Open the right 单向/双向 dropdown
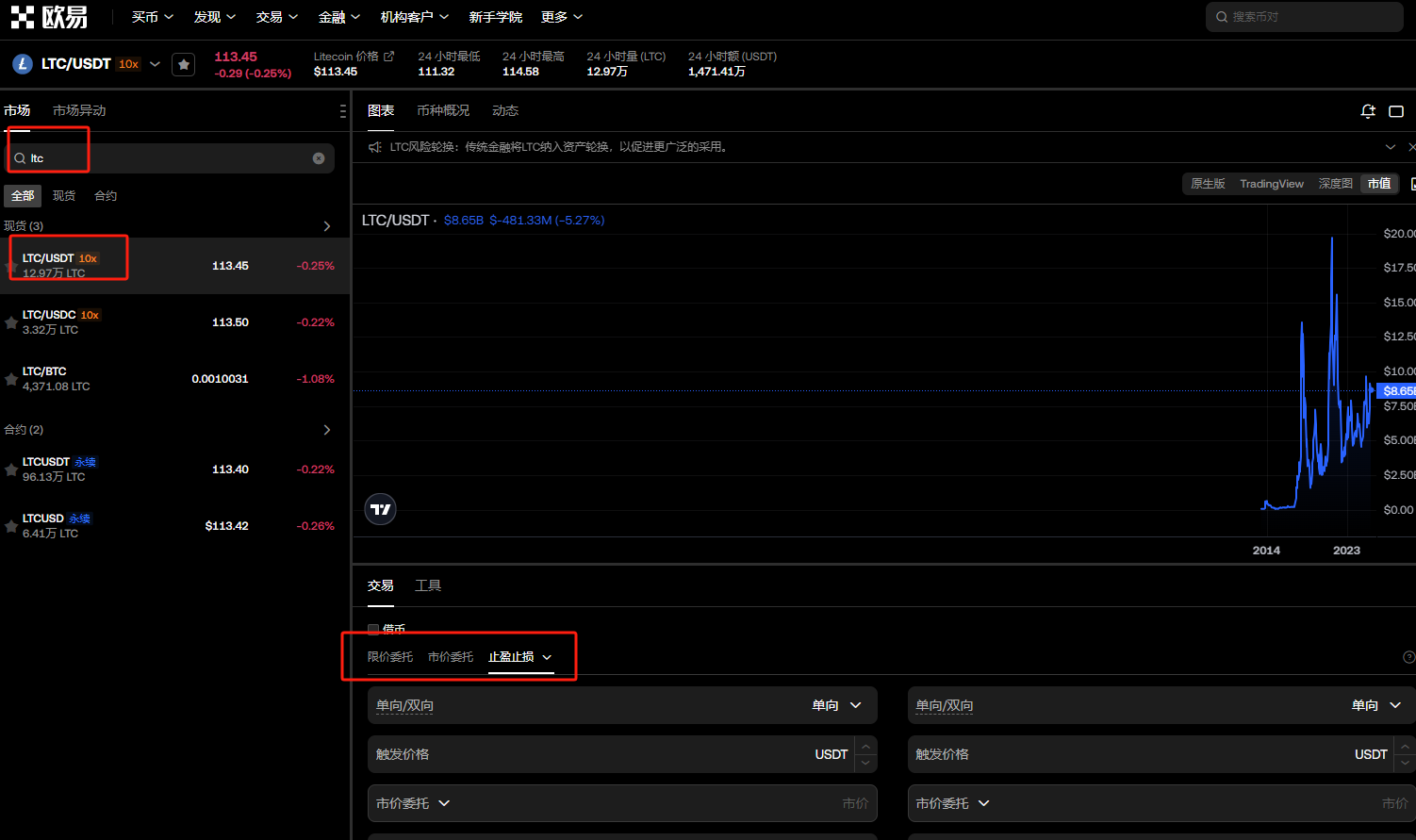The height and width of the screenshot is (840, 1416). click(1161, 705)
